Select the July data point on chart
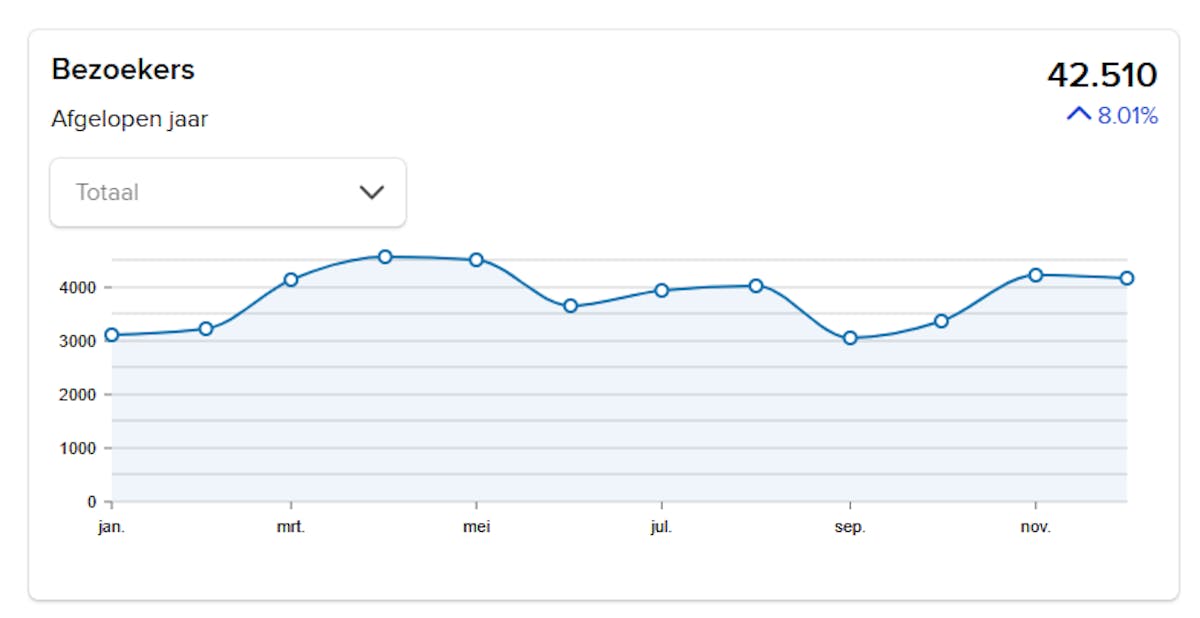The height and width of the screenshot is (618, 1200). pos(661,290)
